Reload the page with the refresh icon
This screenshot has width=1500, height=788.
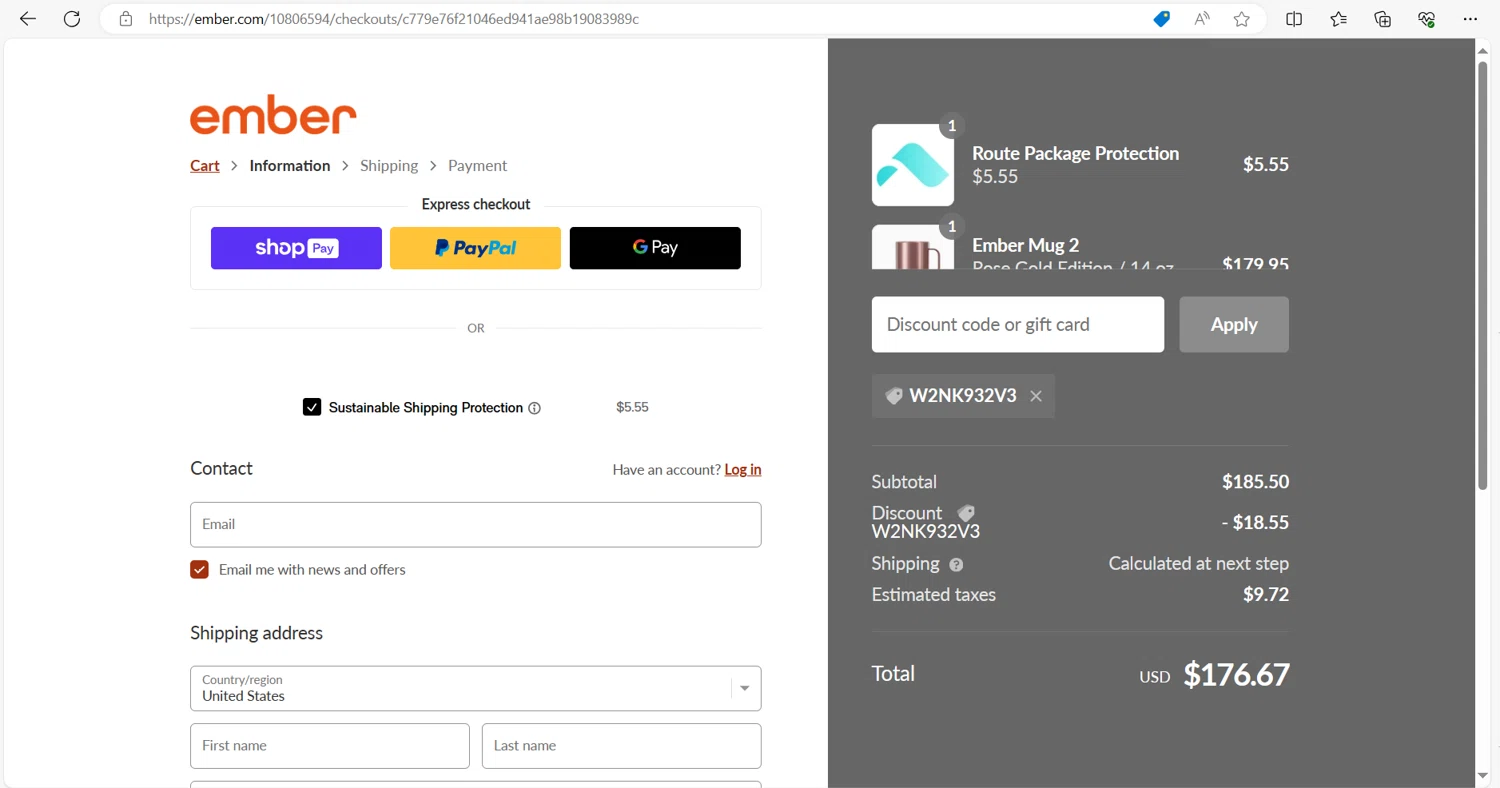tap(72, 19)
